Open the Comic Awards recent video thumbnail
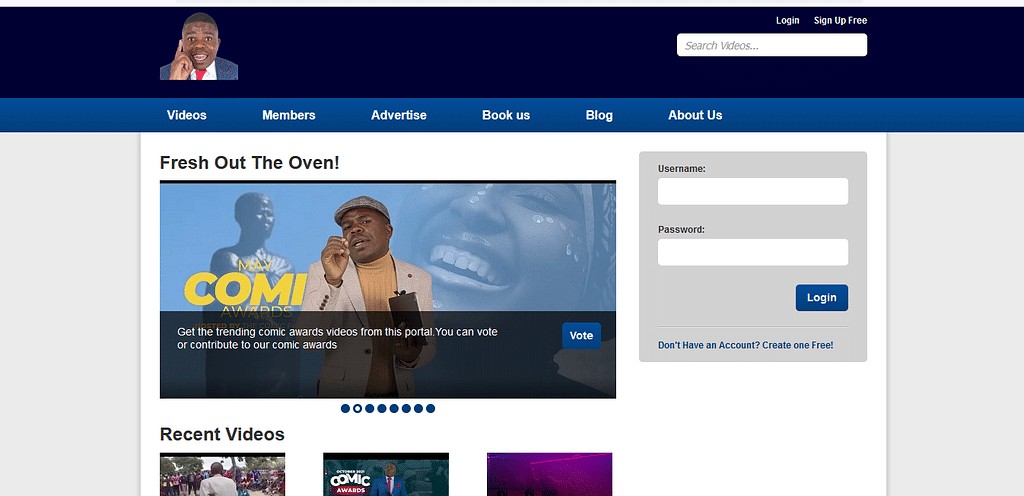The width and height of the screenshot is (1024, 496). click(385, 475)
